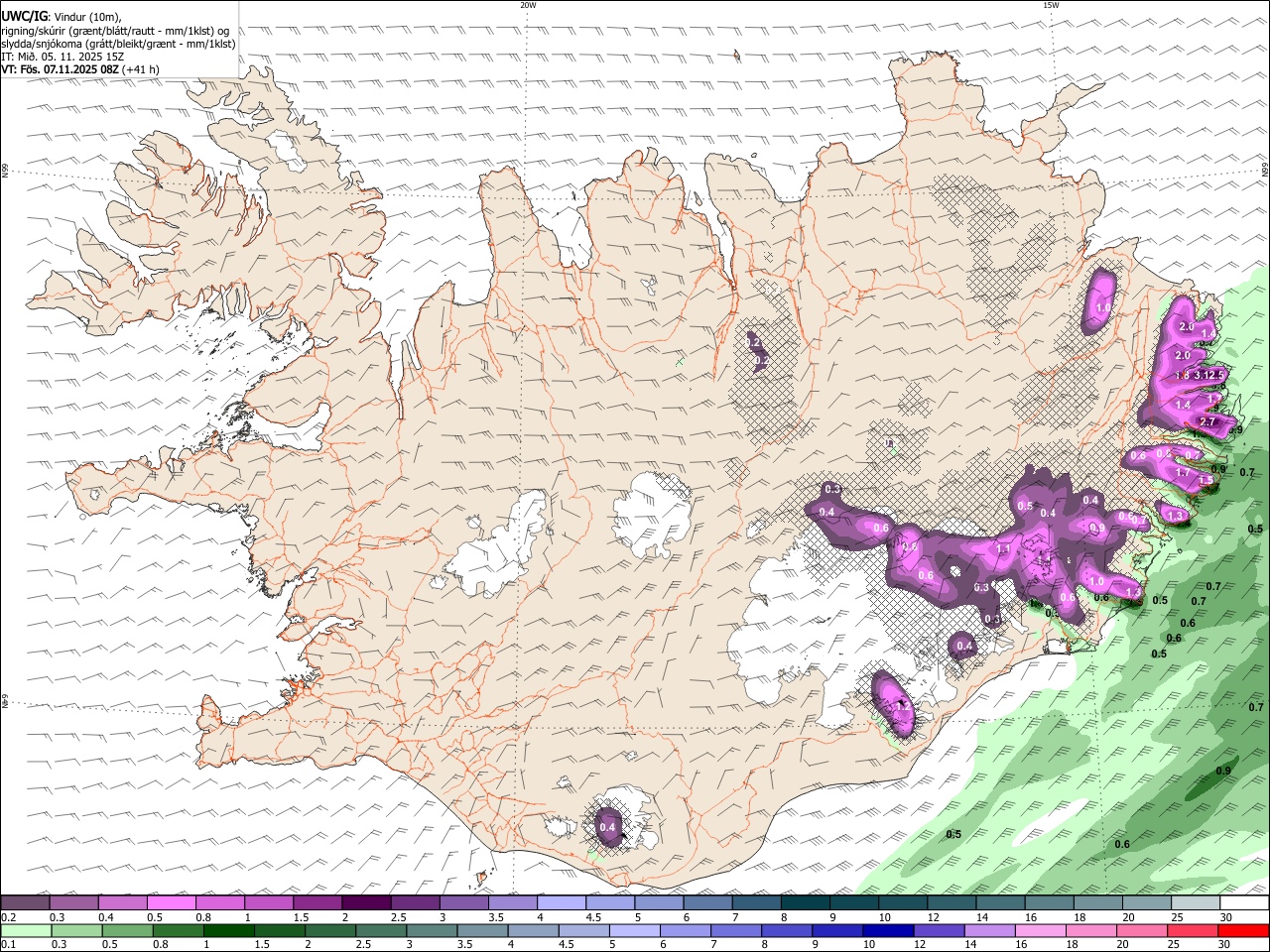Screen dimensions: 1270x952
Task: Click the 0.4 value on southern glacier
Action: click(x=607, y=827)
